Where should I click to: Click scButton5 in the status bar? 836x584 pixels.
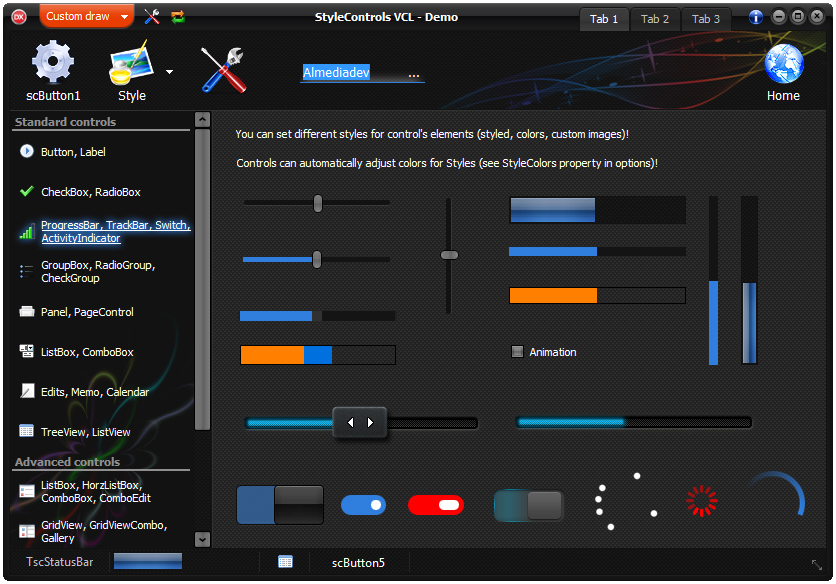pyautogui.click(x=358, y=563)
